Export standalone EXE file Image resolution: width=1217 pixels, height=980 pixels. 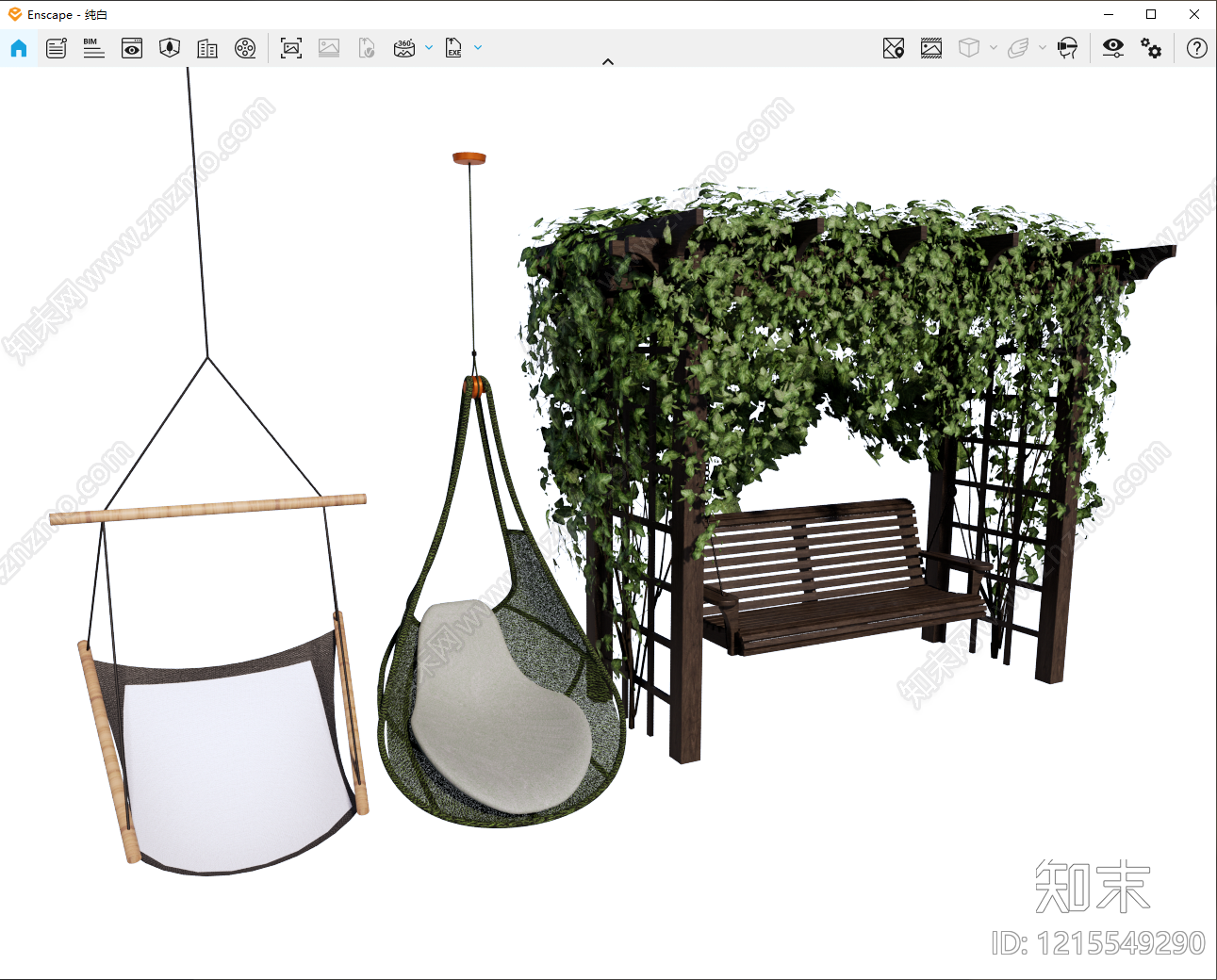(453, 48)
